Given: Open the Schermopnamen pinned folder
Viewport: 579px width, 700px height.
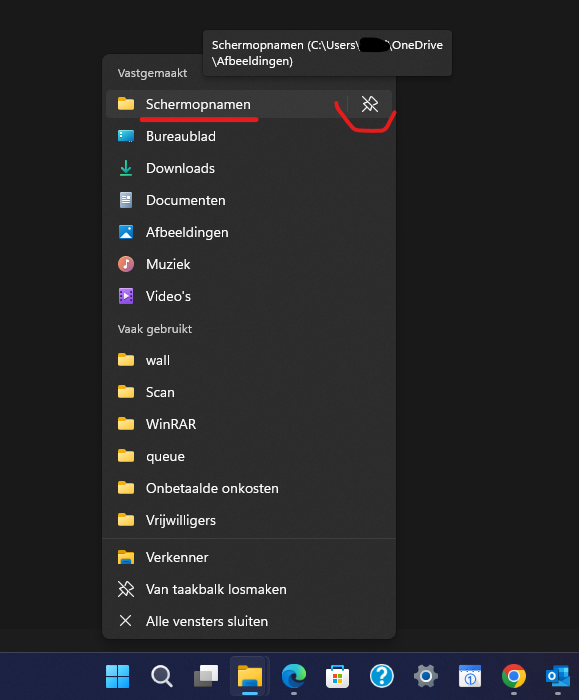Looking at the screenshot, I should click(227, 104).
